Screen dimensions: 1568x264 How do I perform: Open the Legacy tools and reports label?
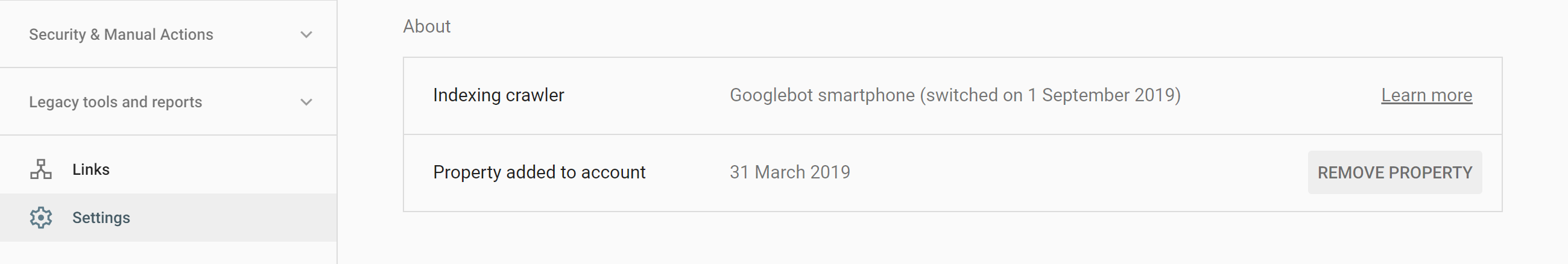[x=116, y=102]
